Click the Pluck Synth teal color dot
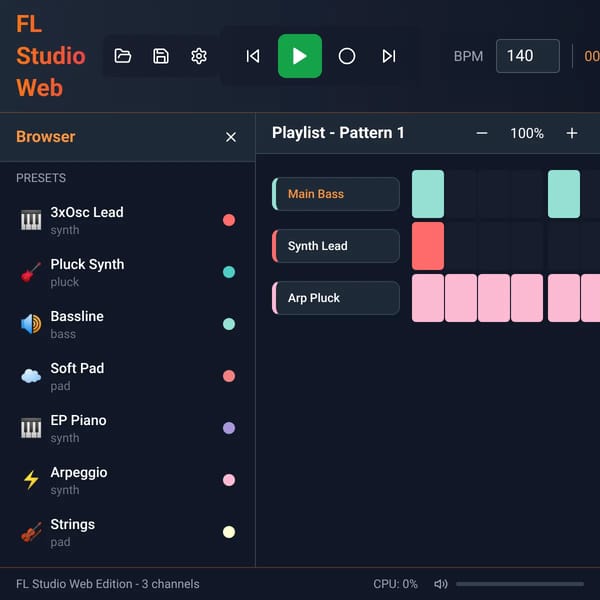 click(x=229, y=272)
